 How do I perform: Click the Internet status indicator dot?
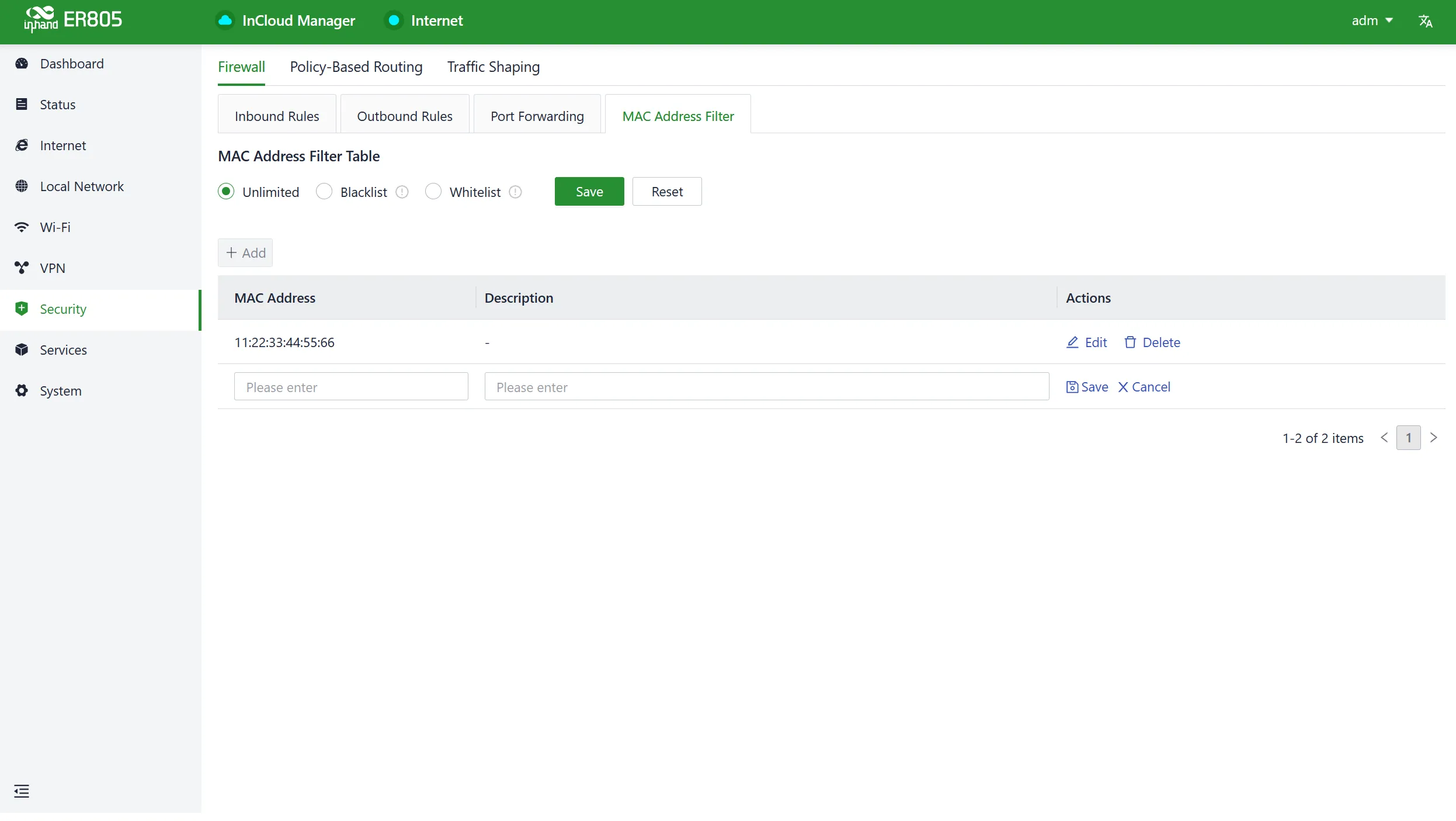(x=394, y=20)
